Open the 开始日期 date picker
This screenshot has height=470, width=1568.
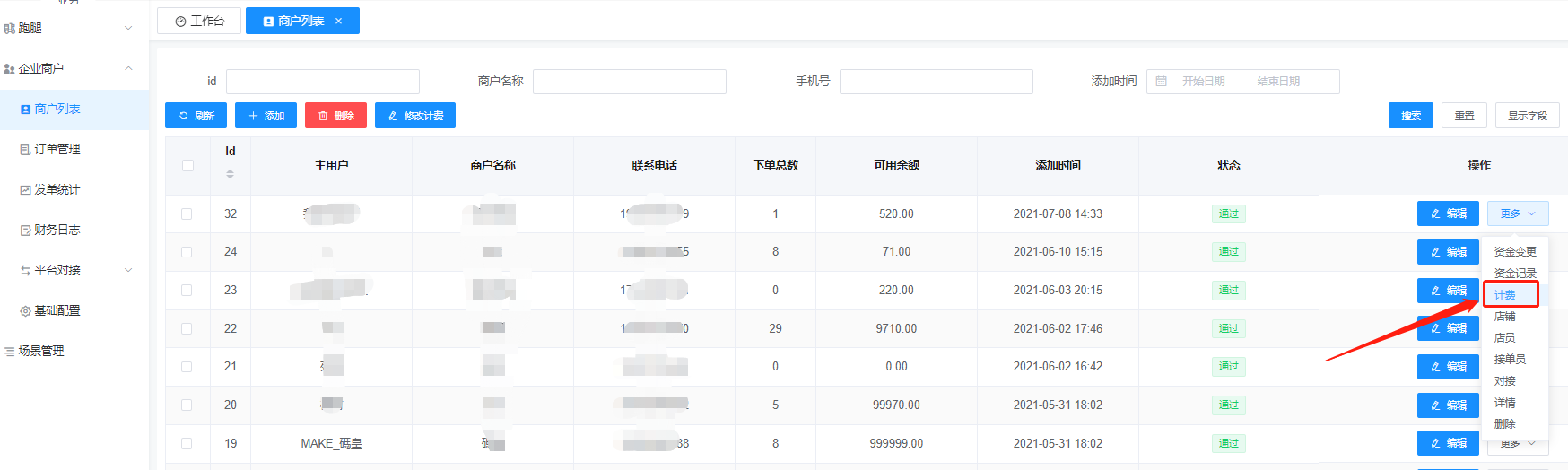pos(1204,82)
